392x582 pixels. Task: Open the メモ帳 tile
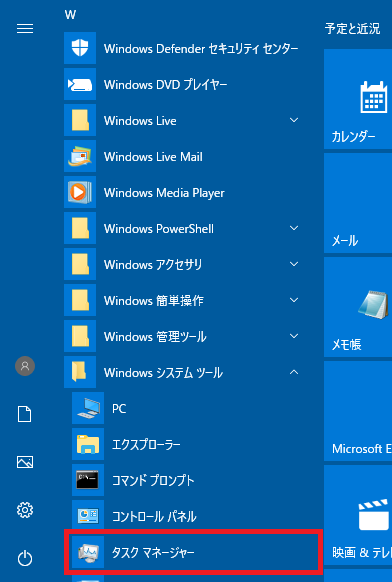click(358, 307)
